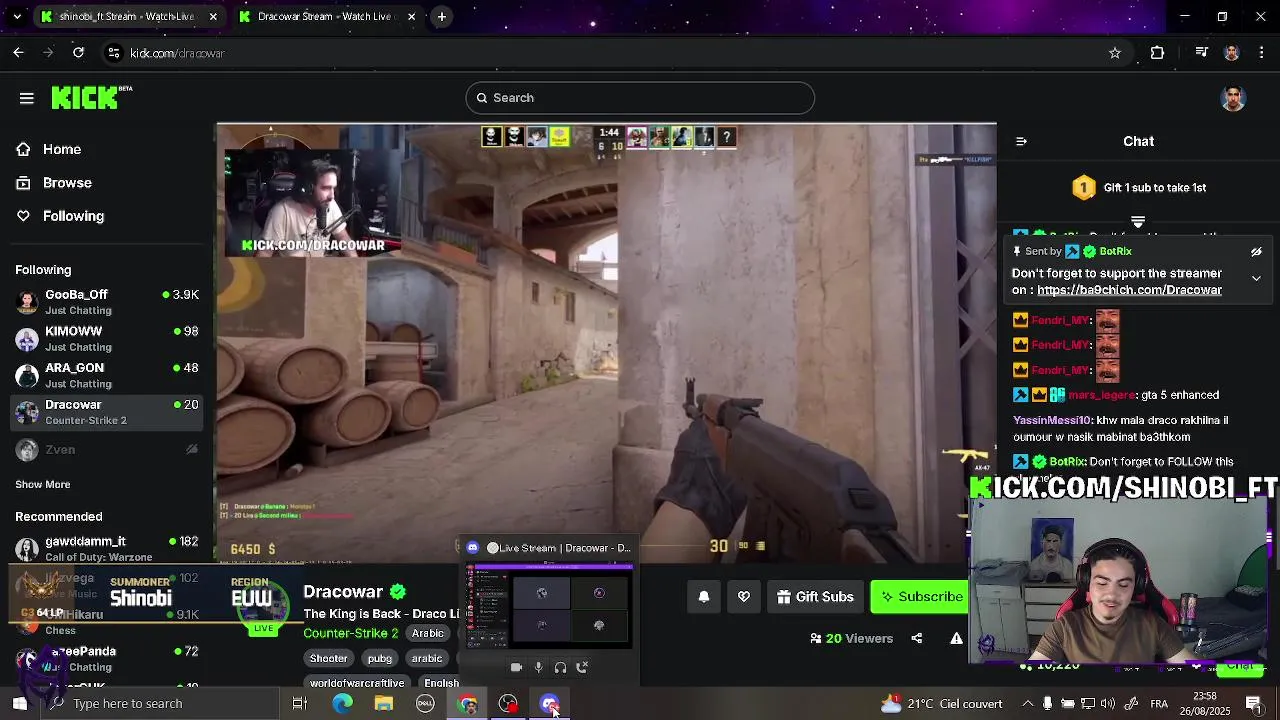Click the 20 Viewers count

(x=851, y=638)
